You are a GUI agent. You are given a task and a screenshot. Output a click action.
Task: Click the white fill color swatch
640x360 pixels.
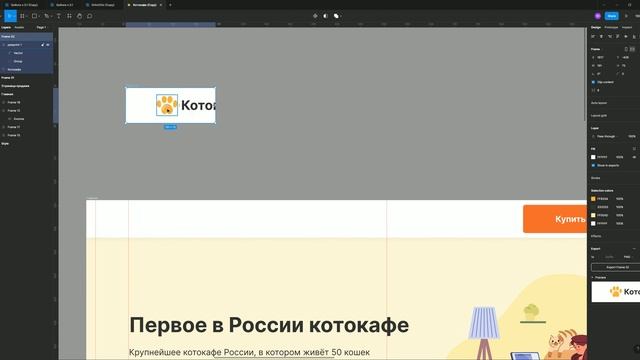pyautogui.click(x=593, y=157)
